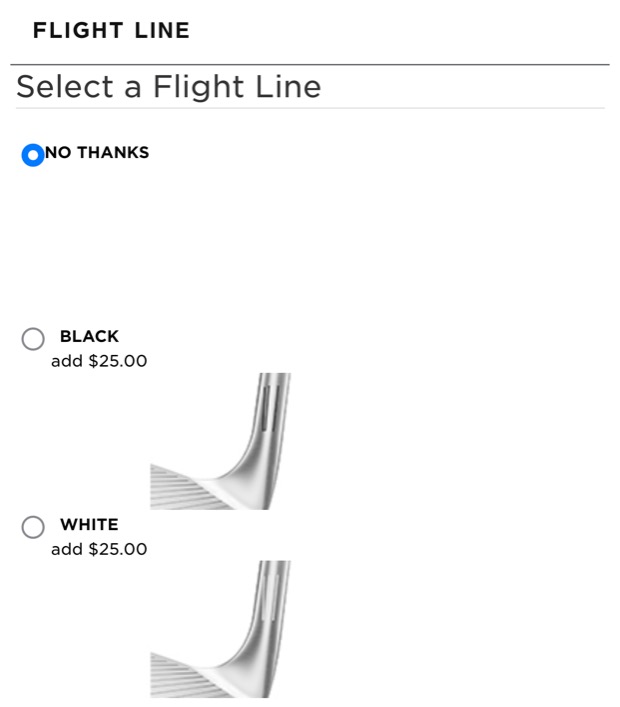
Task: Click the "BLACK" option label text
Action: 89,337
